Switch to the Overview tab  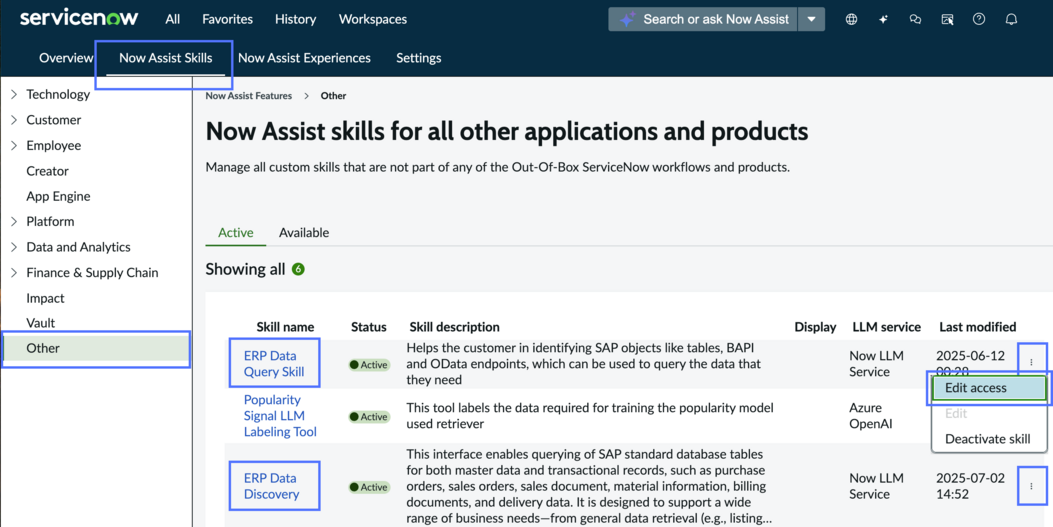(66, 58)
